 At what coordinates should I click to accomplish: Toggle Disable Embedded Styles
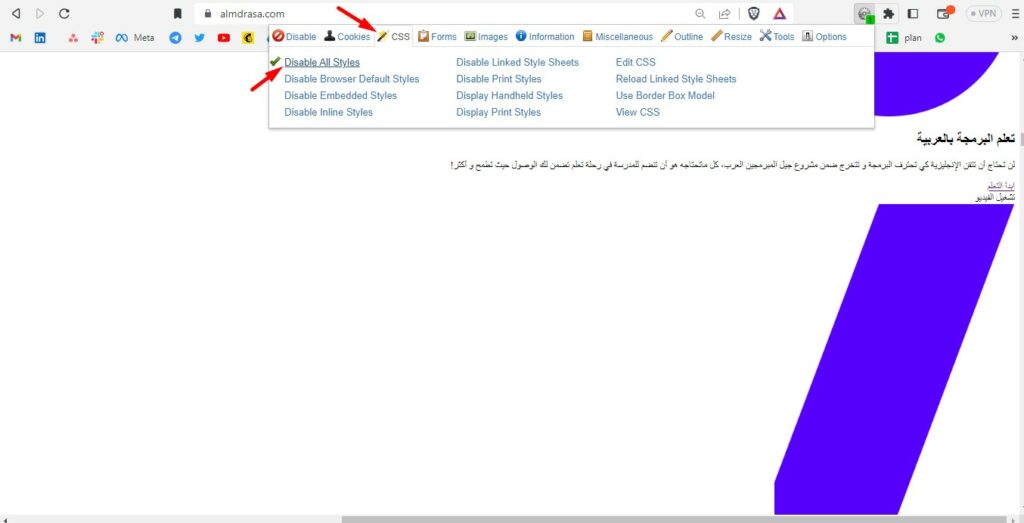click(x=340, y=95)
